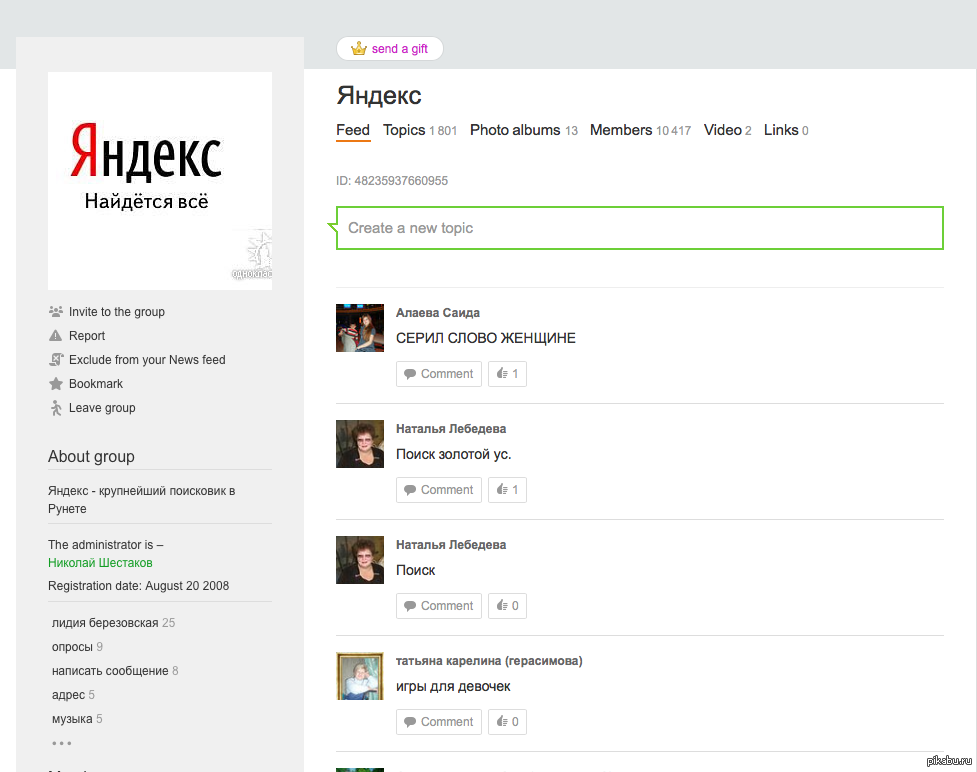Viewport: 977px width, 772px height.
Task: Open Алаева Саида's name link
Action: tap(438, 313)
